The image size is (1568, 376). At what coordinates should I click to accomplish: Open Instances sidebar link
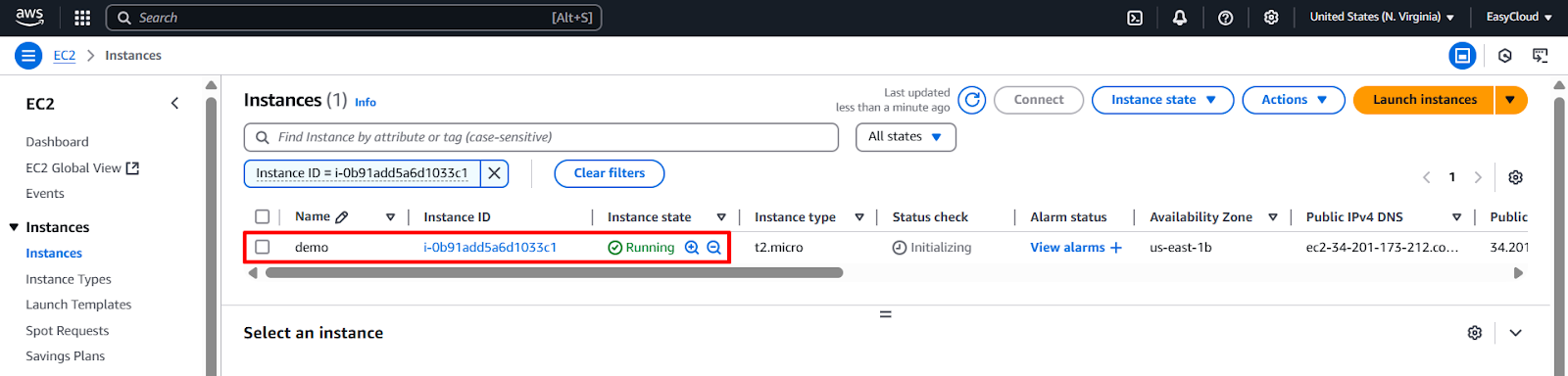pyautogui.click(x=54, y=254)
